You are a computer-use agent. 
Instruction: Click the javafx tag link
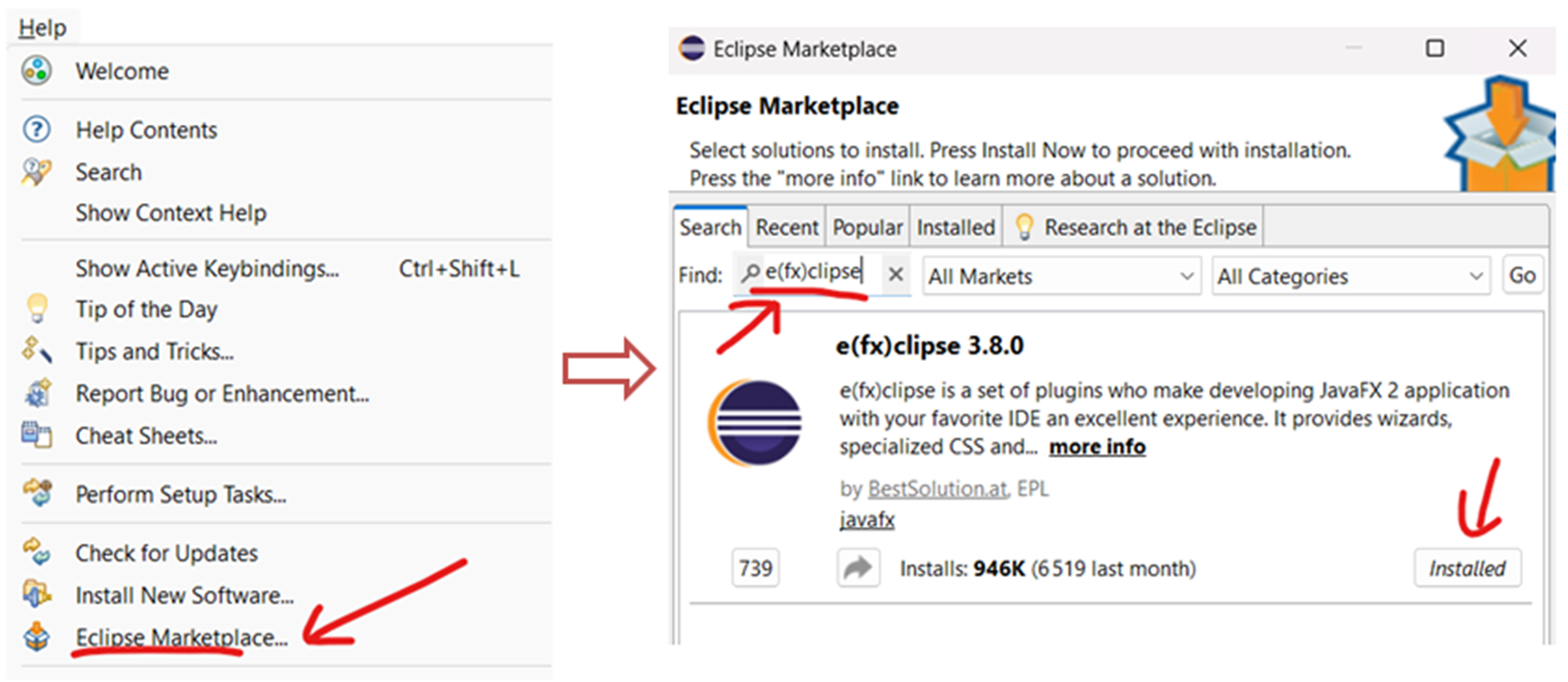[867, 519]
